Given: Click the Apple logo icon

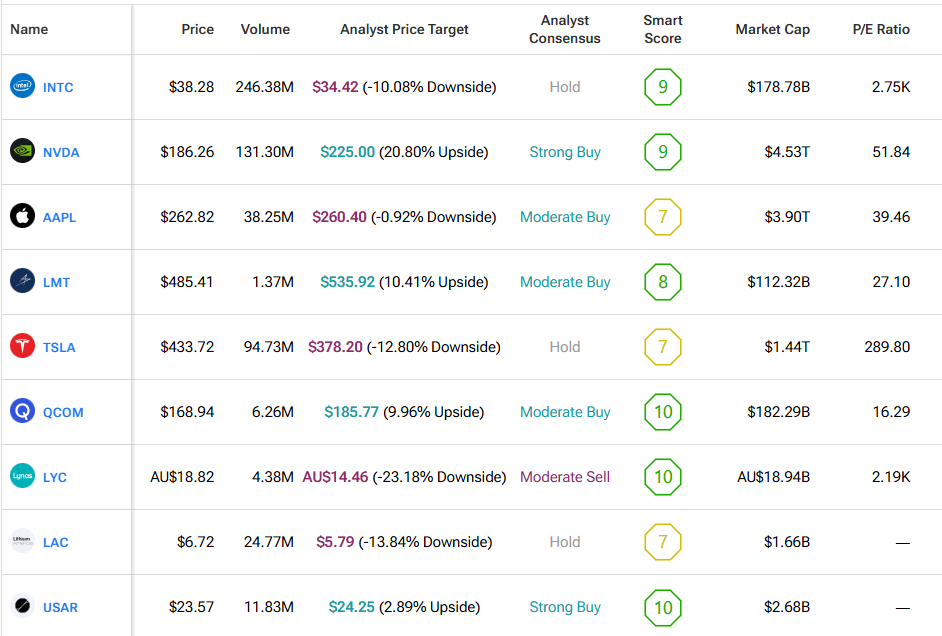Looking at the screenshot, I should 22,217.
